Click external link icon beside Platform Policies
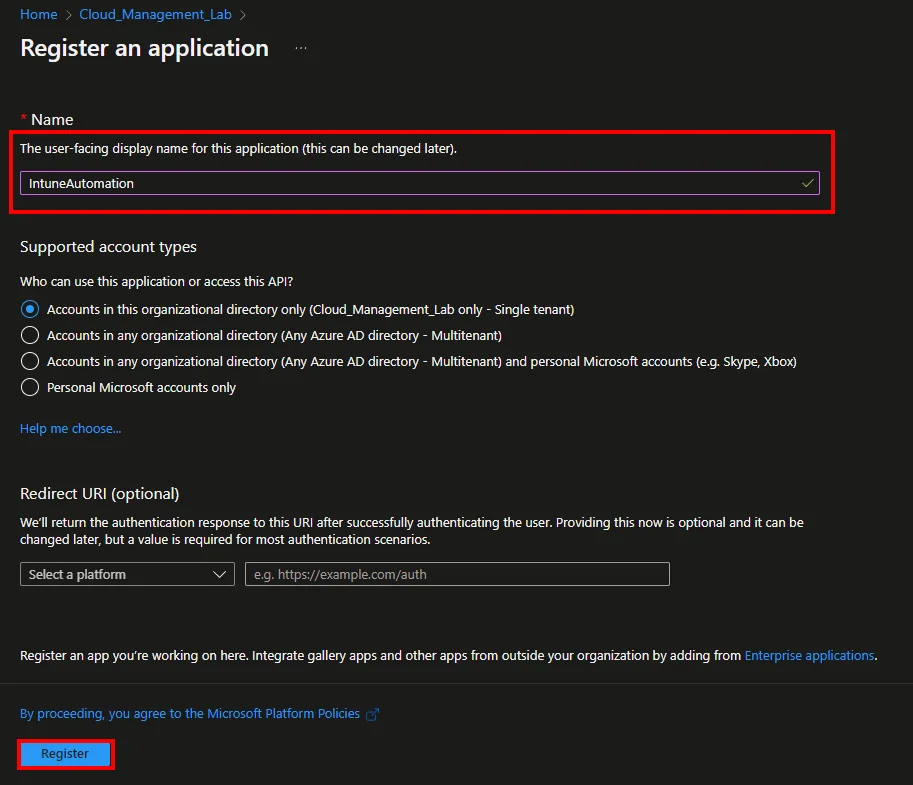This screenshot has height=785, width=913. click(372, 714)
